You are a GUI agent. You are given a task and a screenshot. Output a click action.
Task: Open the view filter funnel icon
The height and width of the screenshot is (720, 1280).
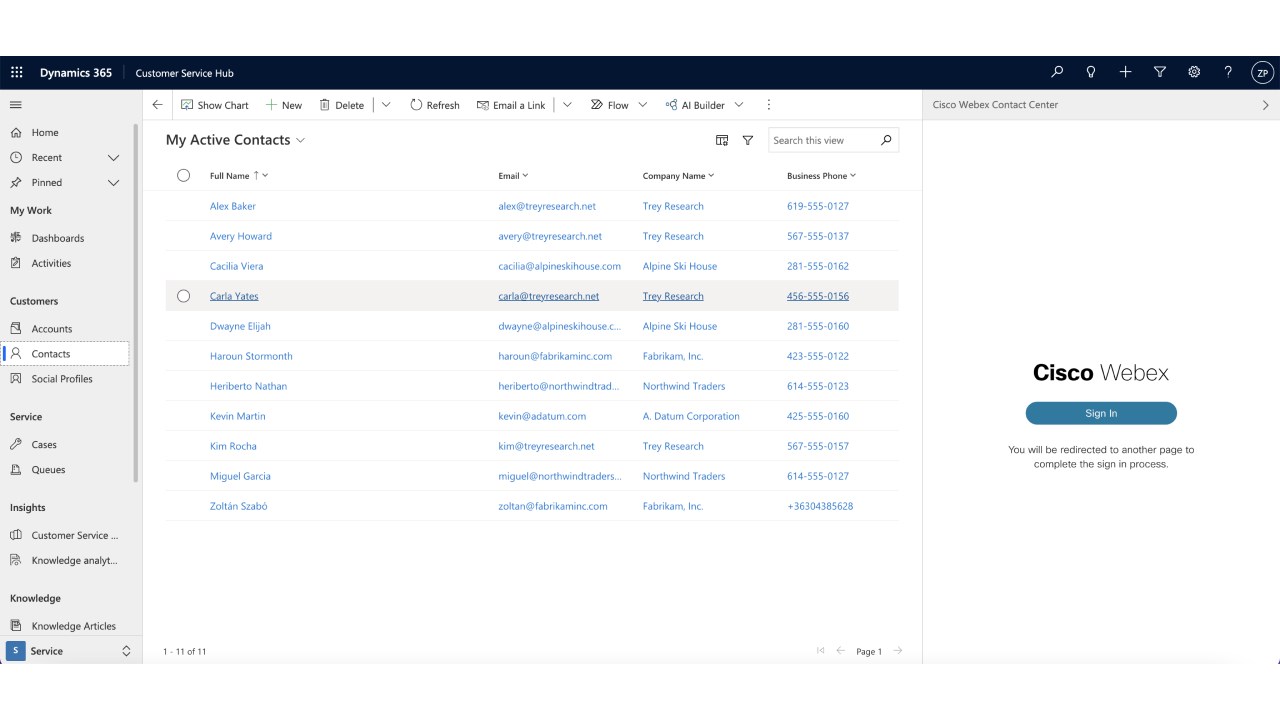pos(748,141)
